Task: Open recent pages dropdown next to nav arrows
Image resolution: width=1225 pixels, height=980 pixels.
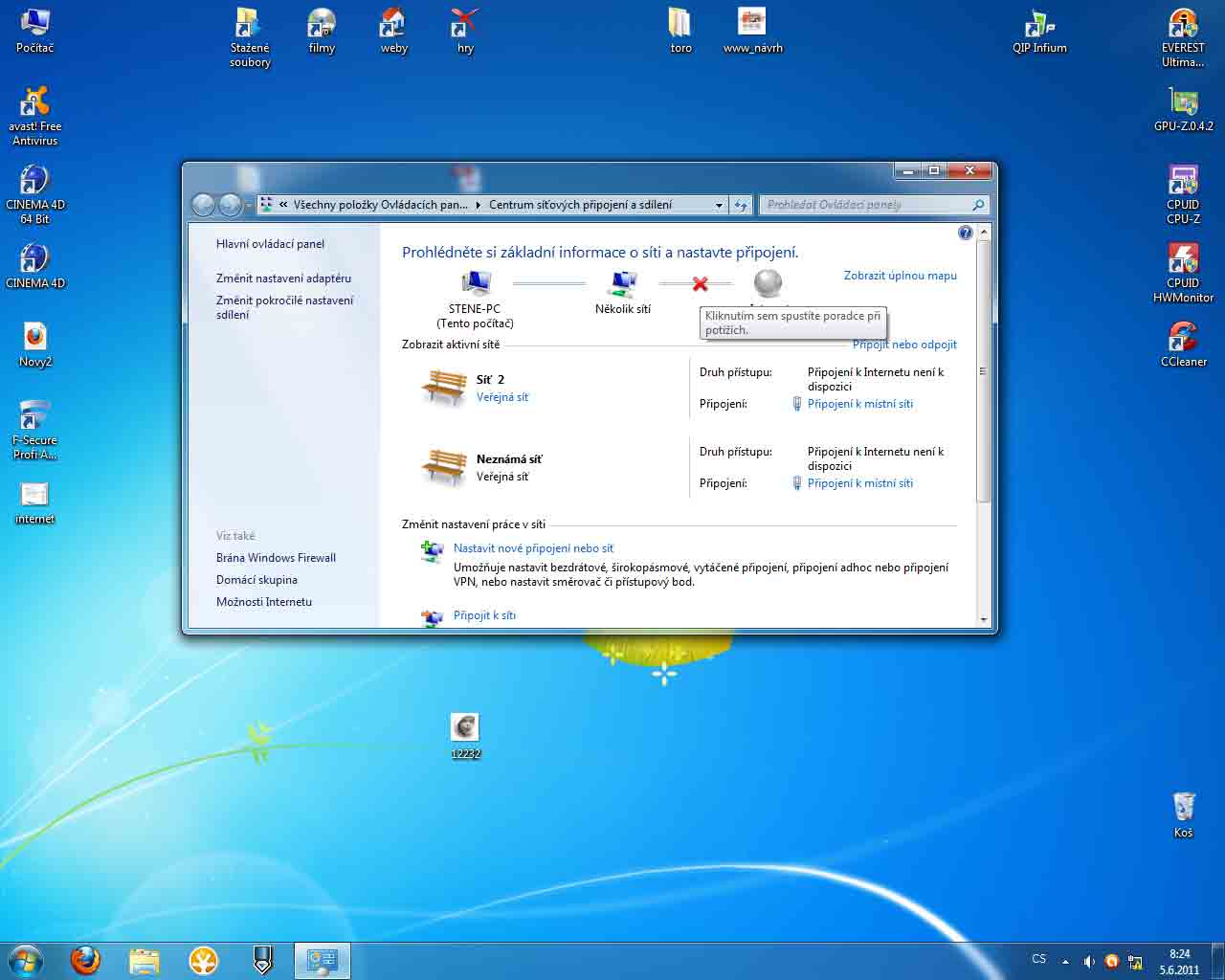Action: 249,205
